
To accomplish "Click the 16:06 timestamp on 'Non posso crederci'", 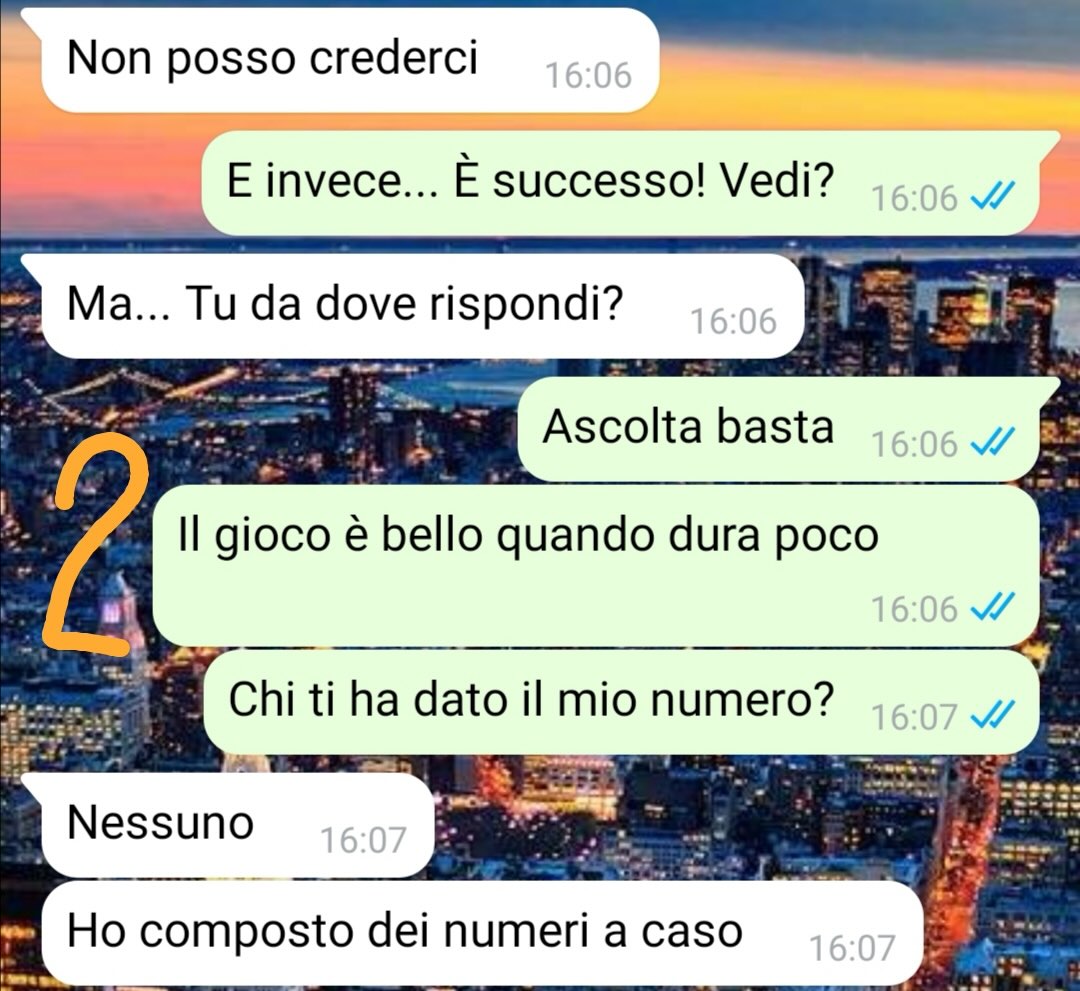I will 588,75.
